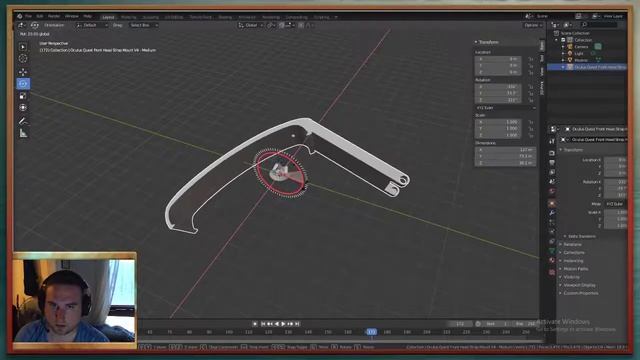Jump to the timeline start frame
The height and width of the screenshot is (360, 640).
point(263,324)
